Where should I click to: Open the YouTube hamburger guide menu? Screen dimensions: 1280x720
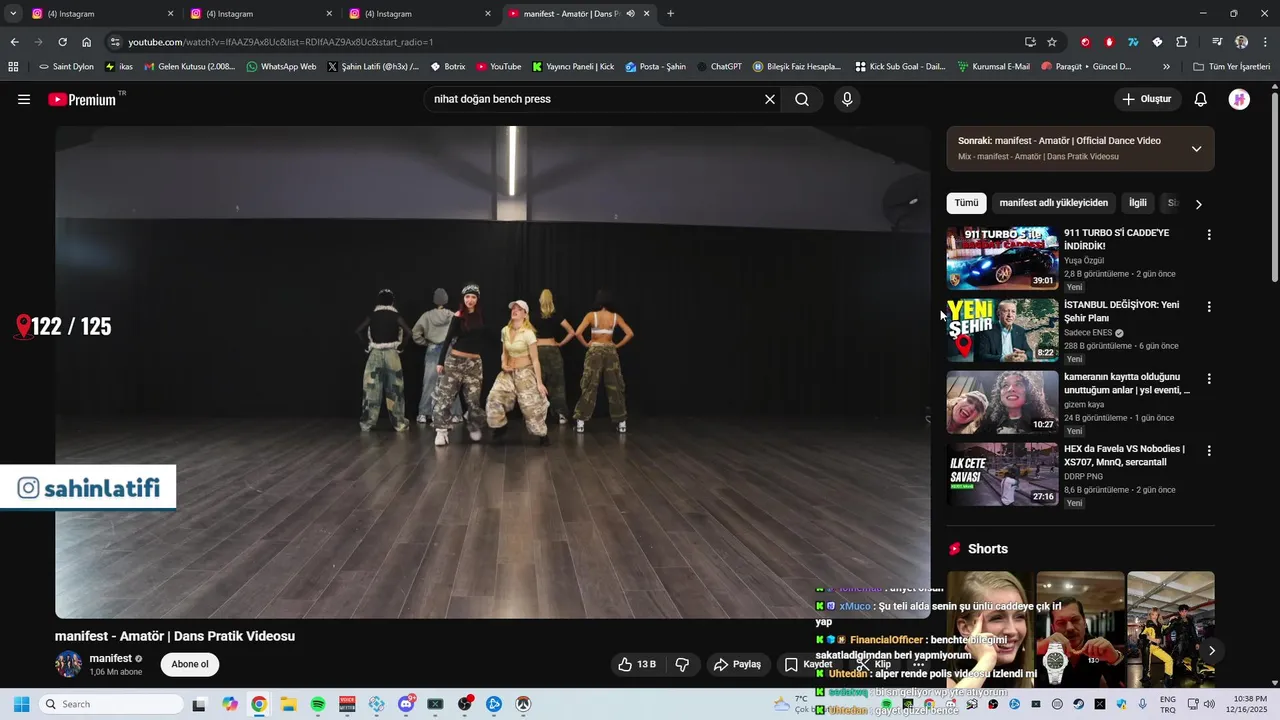pyautogui.click(x=24, y=99)
